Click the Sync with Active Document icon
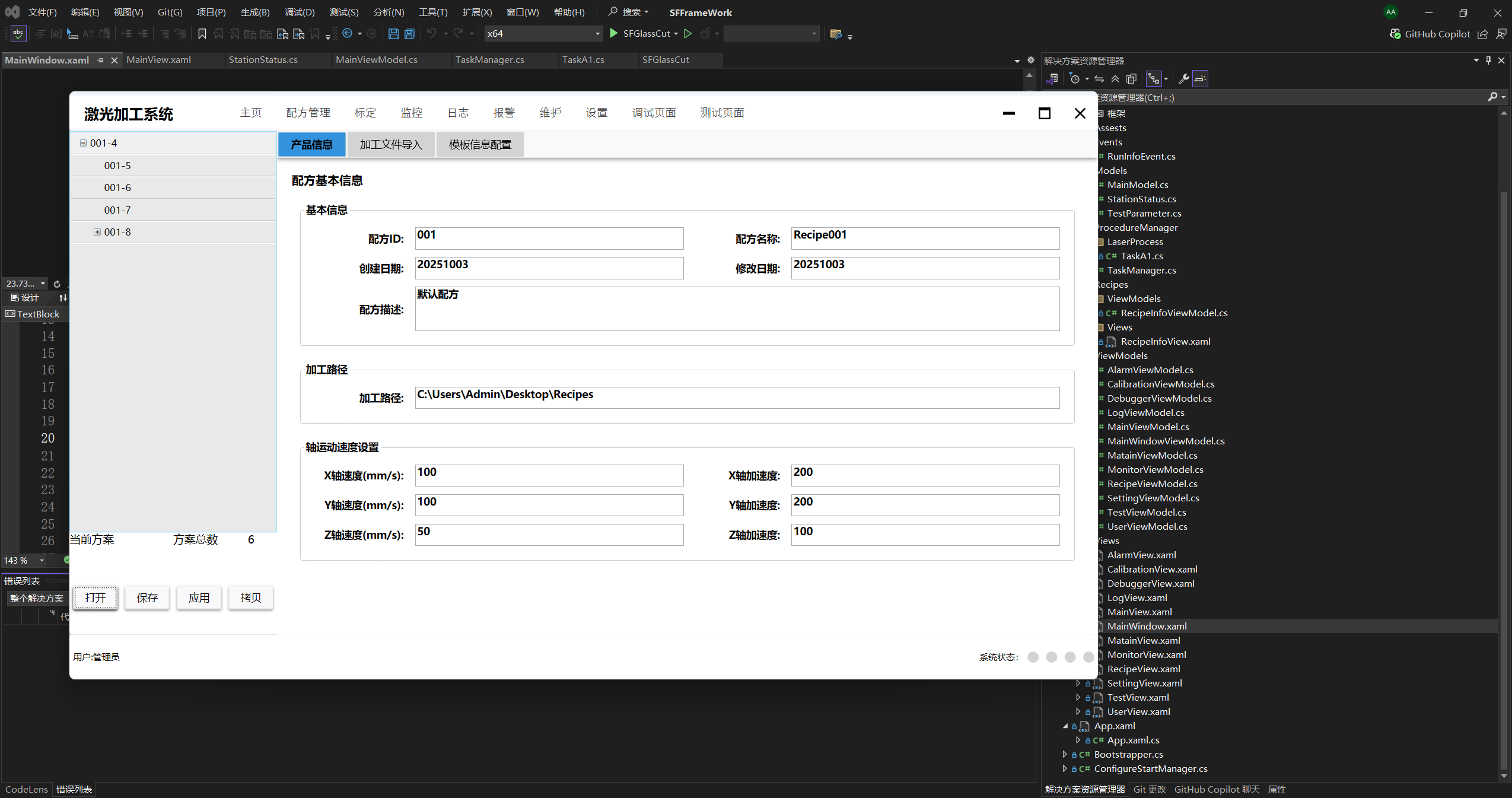This screenshot has height=798, width=1512. tap(1099, 79)
